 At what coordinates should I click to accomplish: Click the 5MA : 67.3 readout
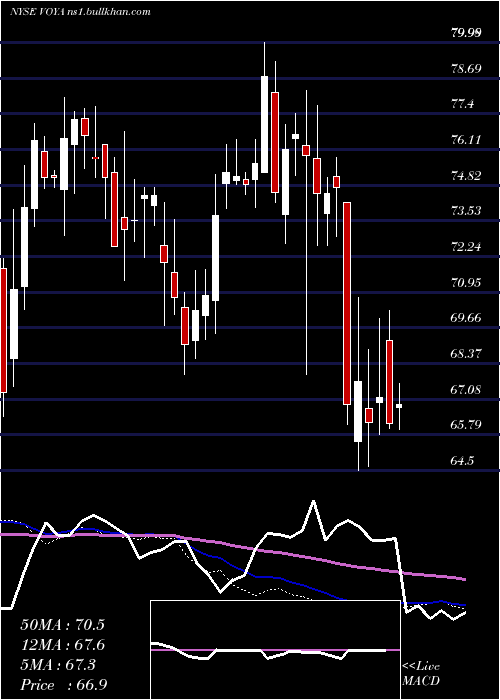(58, 664)
